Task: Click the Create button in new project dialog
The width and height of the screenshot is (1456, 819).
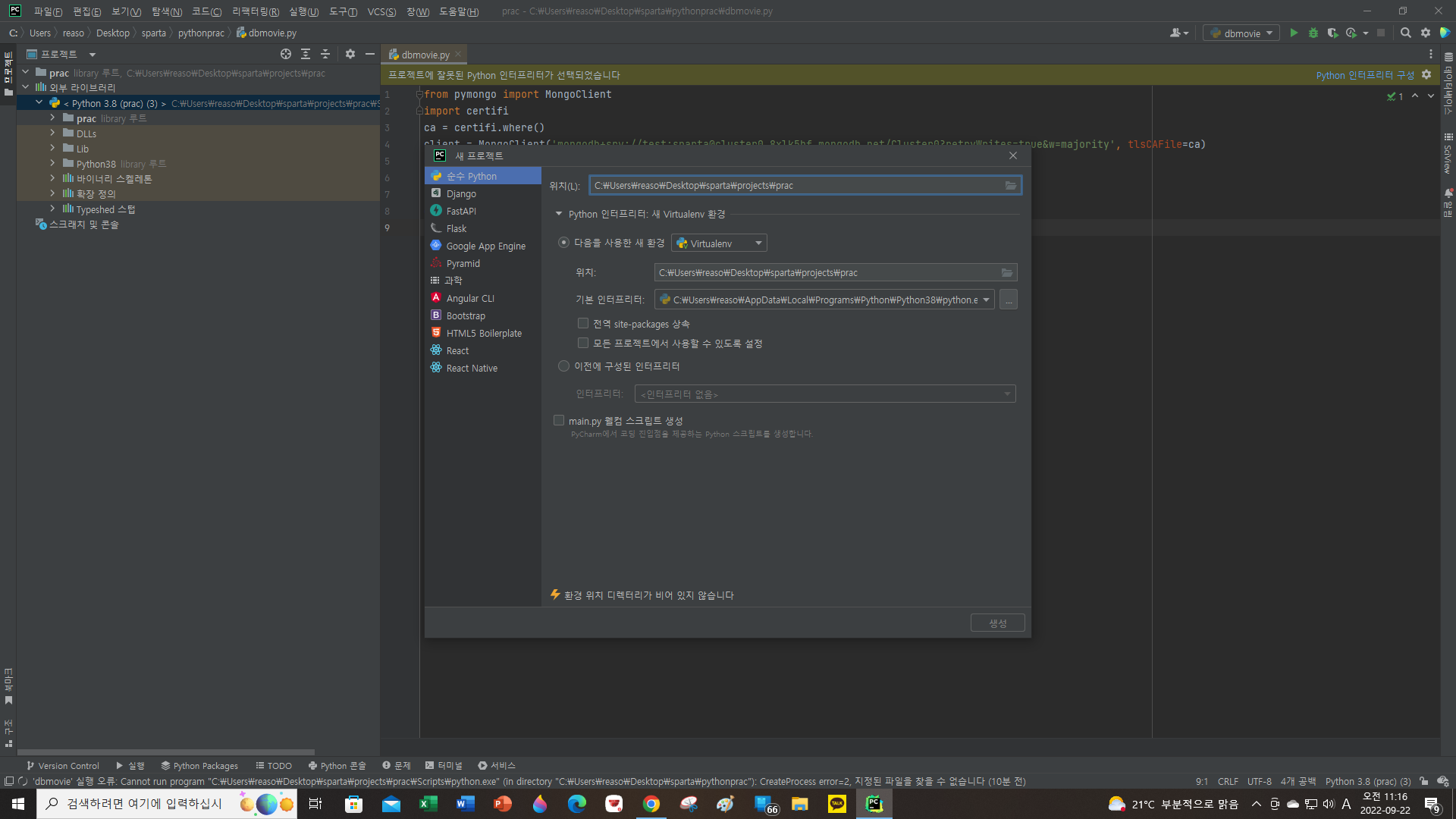Action: coord(998,623)
